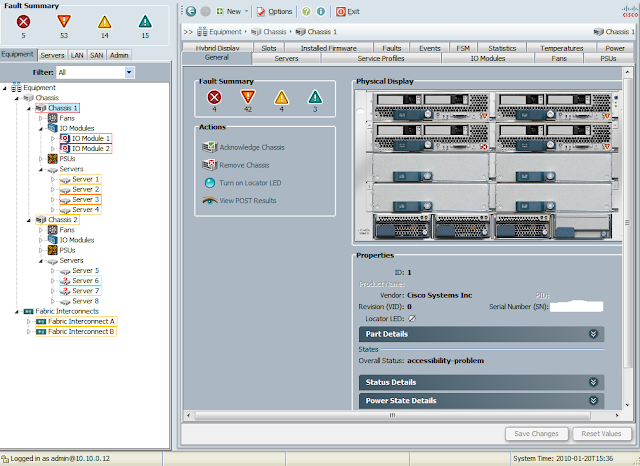The height and width of the screenshot is (466, 640).
Task: Click the Serial Number field
Action: tap(576, 306)
